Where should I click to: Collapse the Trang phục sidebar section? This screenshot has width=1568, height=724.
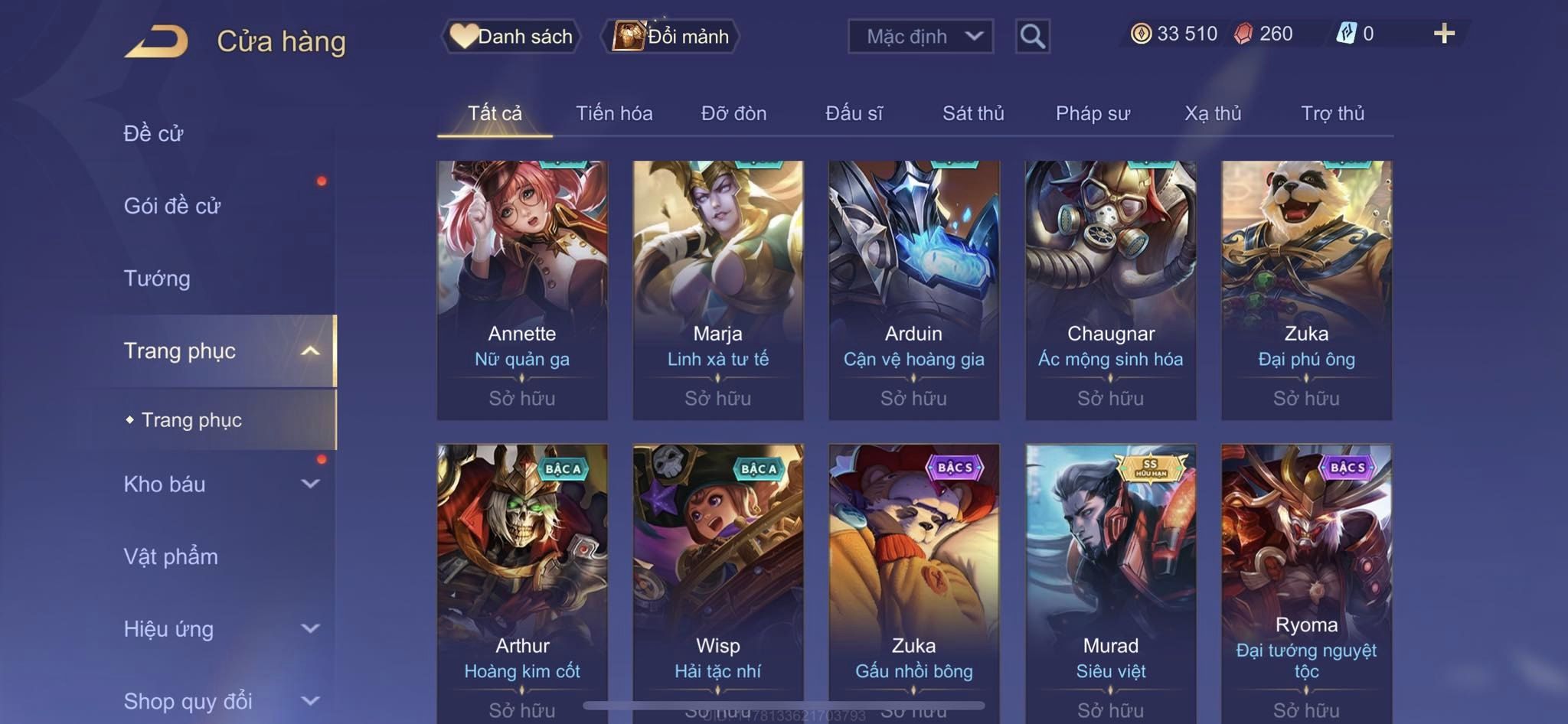(310, 351)
